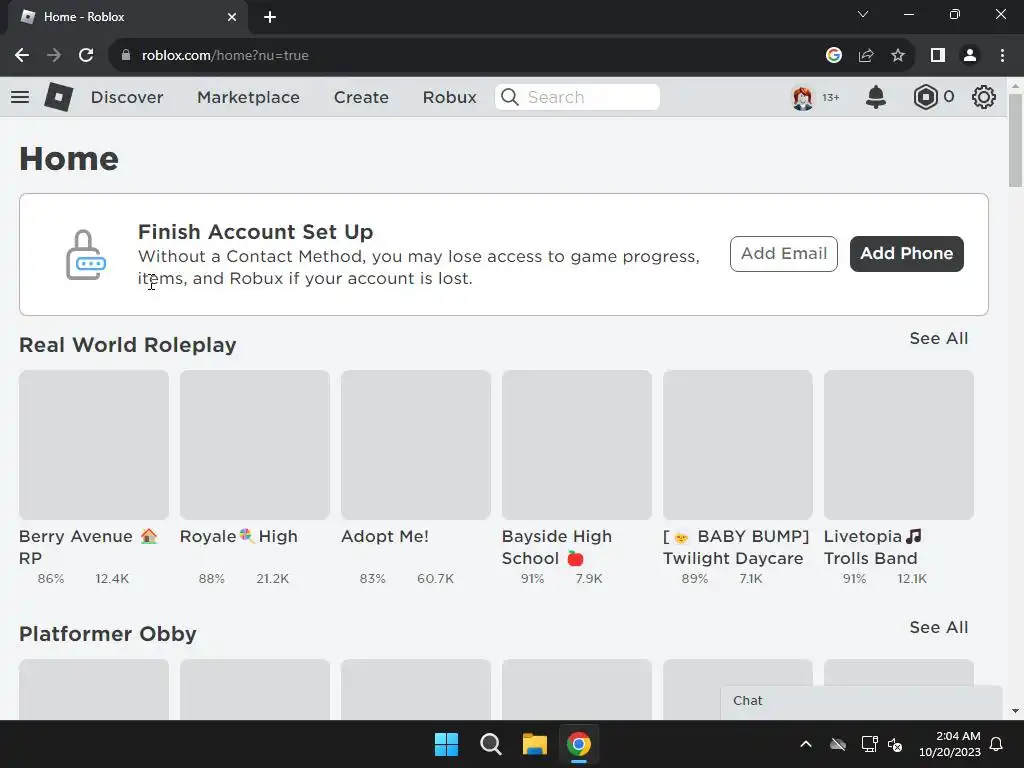Open the Discover menu item
Screen dimensions: 1024x768
[127, 97]
